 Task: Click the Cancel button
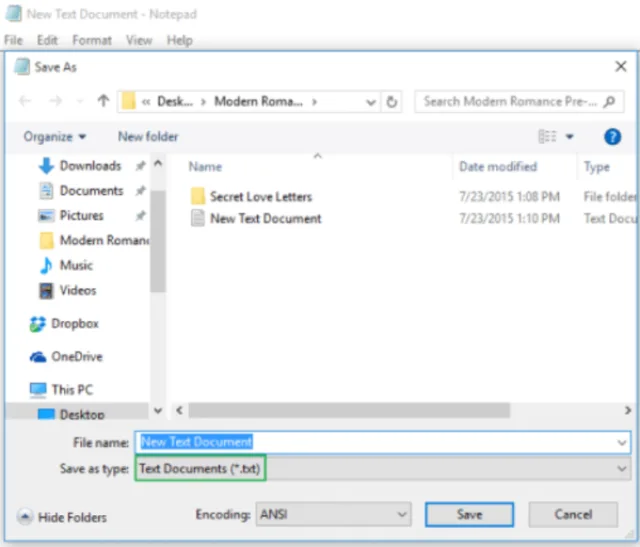(573, 514)
